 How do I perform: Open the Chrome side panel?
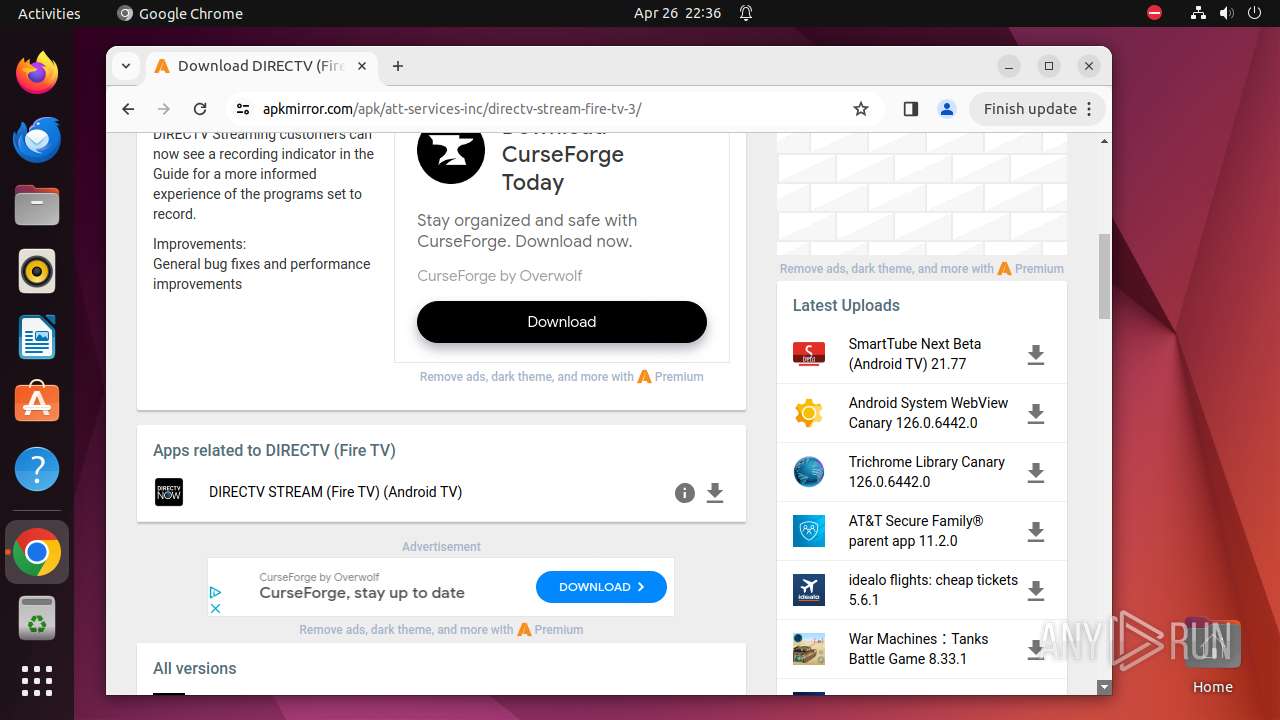[x=910, y=109]
